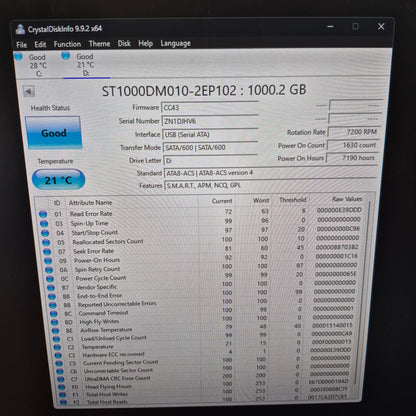
Task: Select raw value 00000000065E of Power Cycle Count
Action: tap(336, 274)
